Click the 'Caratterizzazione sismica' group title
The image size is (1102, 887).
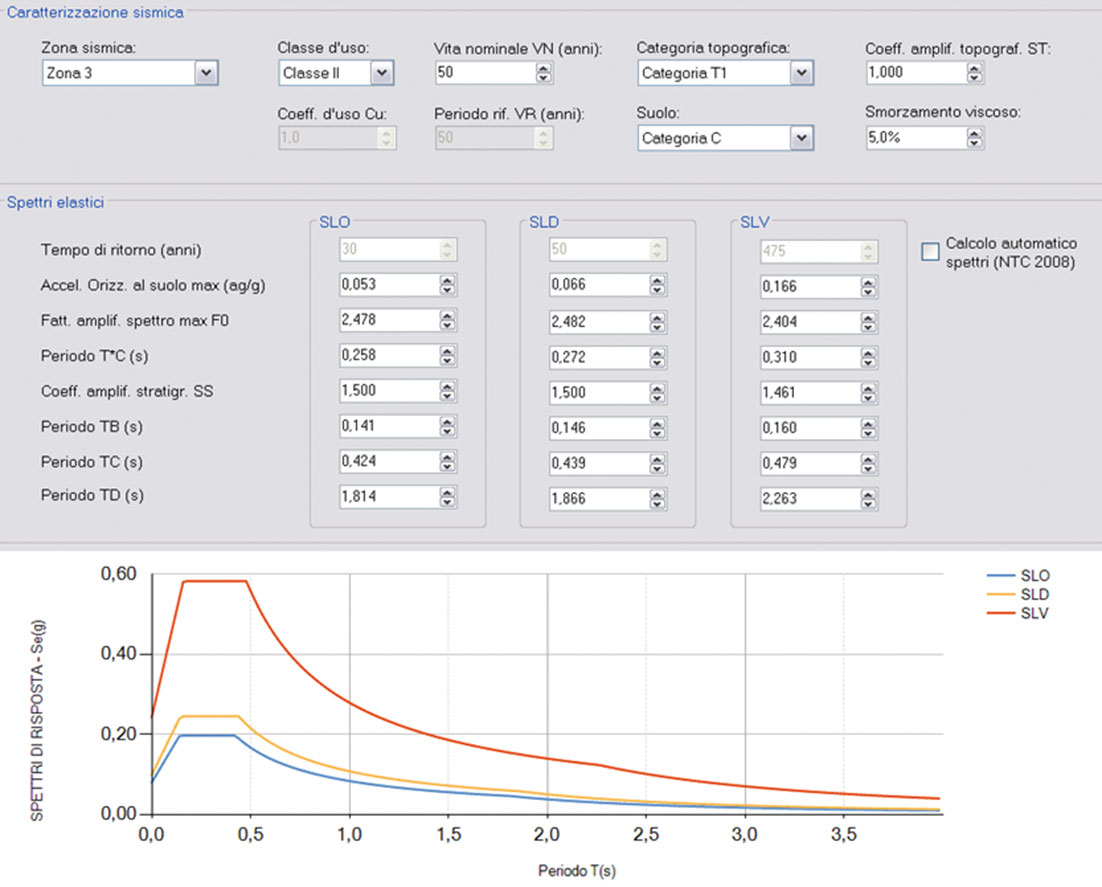pyautogui.click(x=95, y=13)
